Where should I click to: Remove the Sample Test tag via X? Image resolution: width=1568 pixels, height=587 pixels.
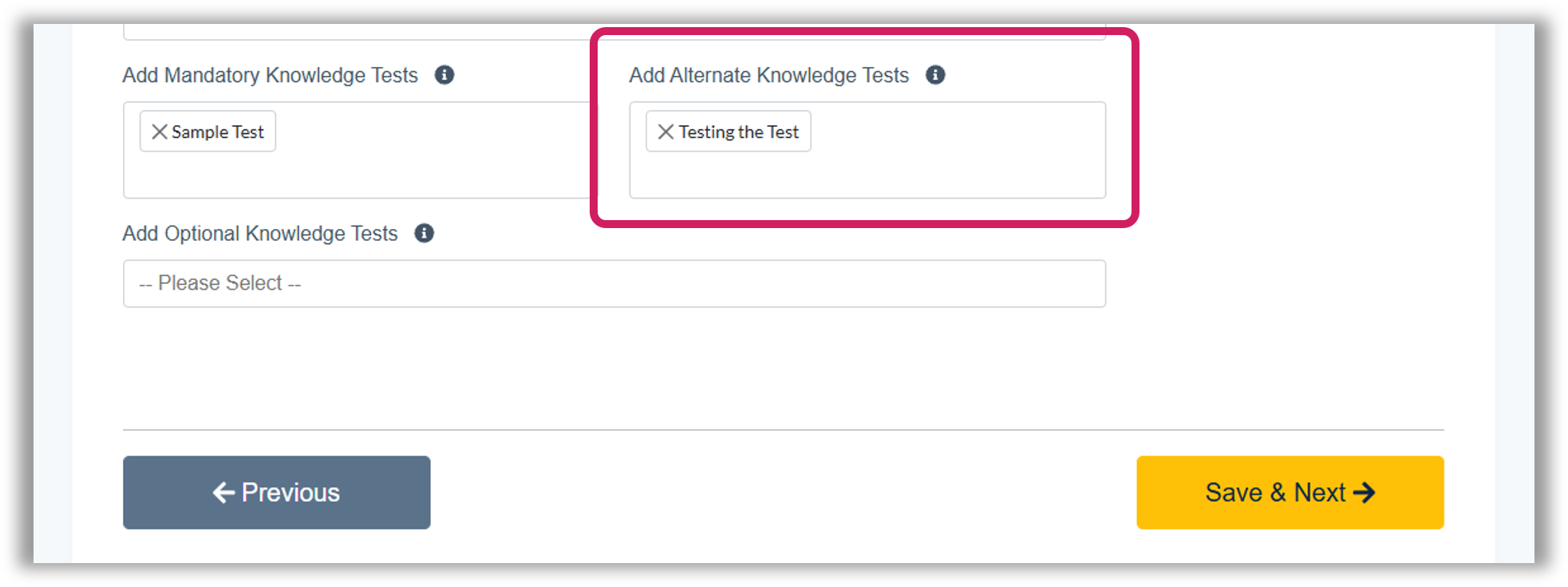[160, 132]
